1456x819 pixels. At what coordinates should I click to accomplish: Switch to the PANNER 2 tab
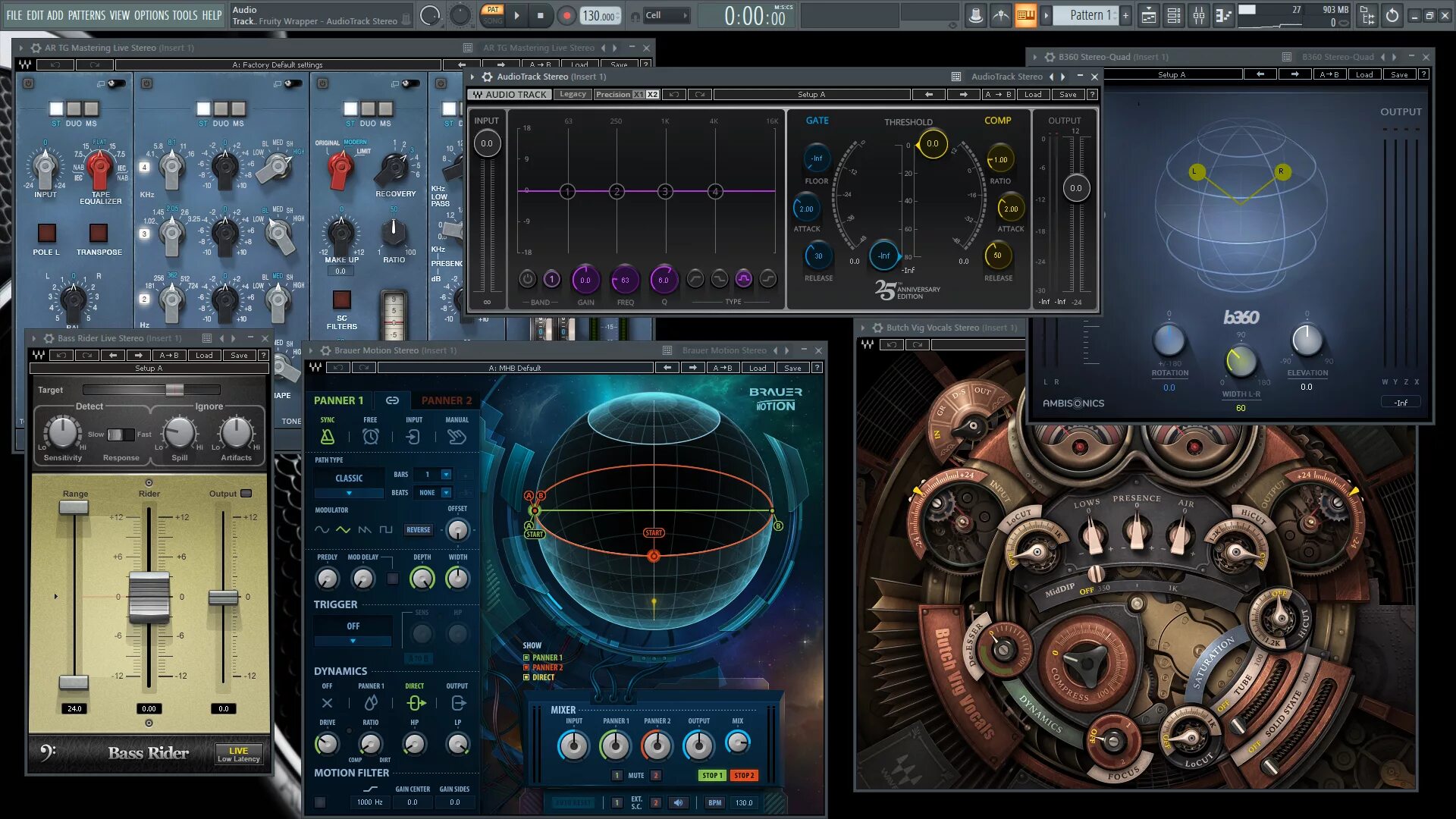[447, 400]
